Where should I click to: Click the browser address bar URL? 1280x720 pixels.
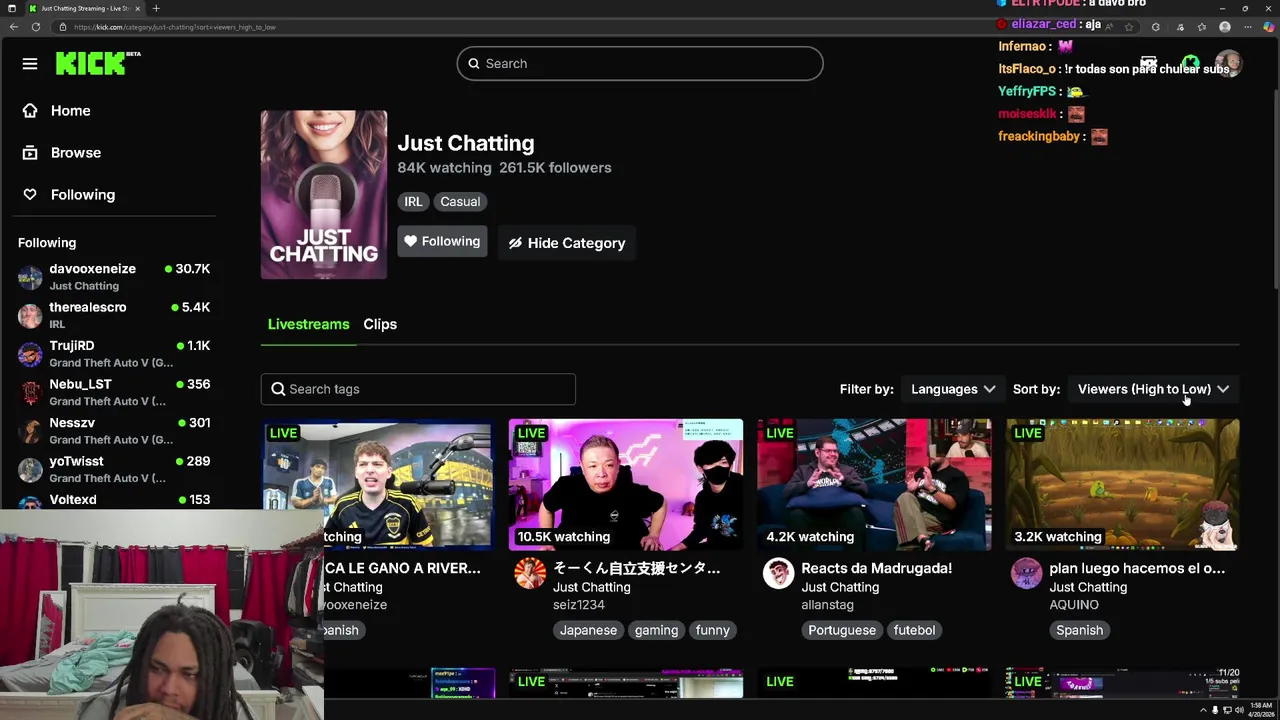click(175, 27)
